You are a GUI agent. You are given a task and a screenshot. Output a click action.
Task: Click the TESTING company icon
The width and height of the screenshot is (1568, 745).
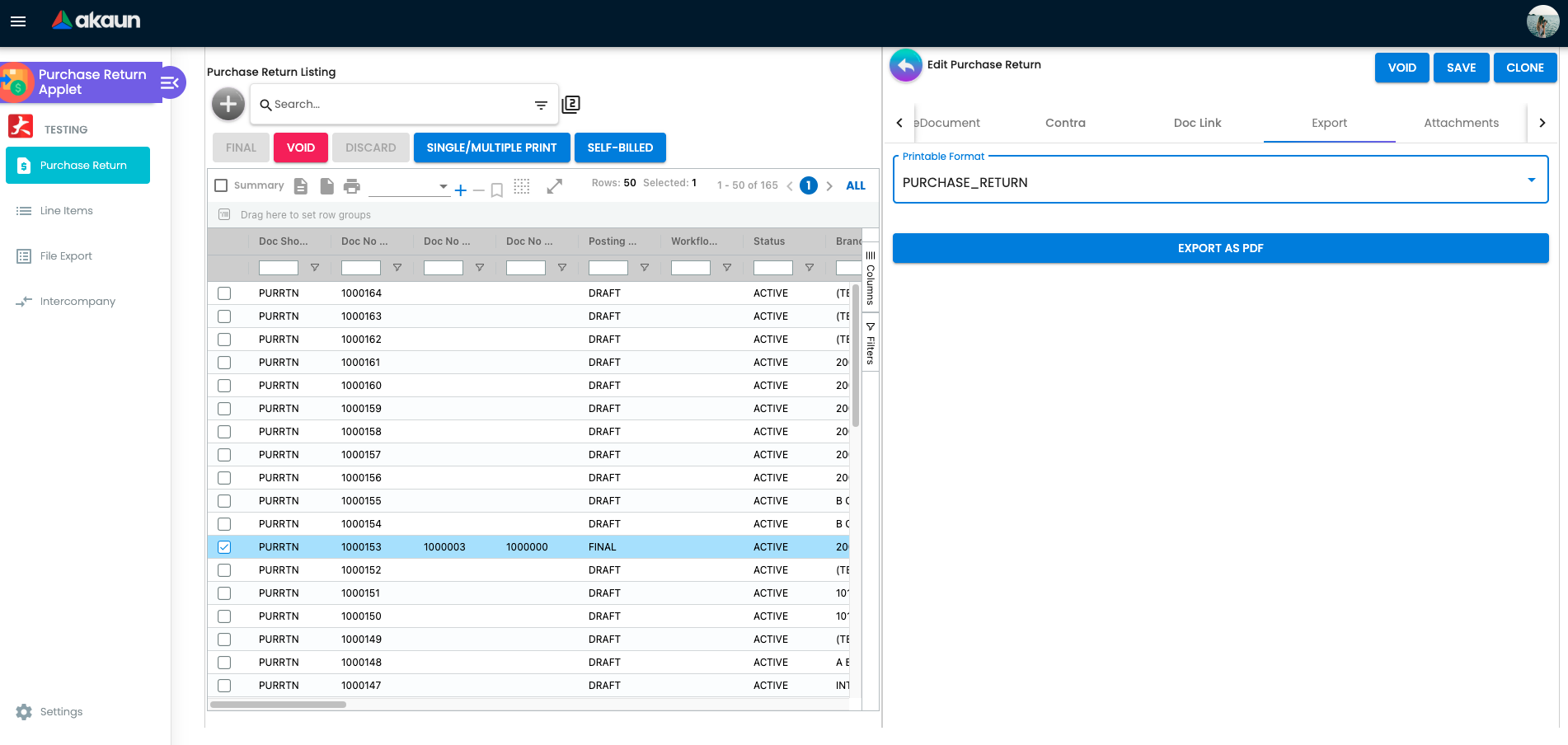click(x=21, y=126)
